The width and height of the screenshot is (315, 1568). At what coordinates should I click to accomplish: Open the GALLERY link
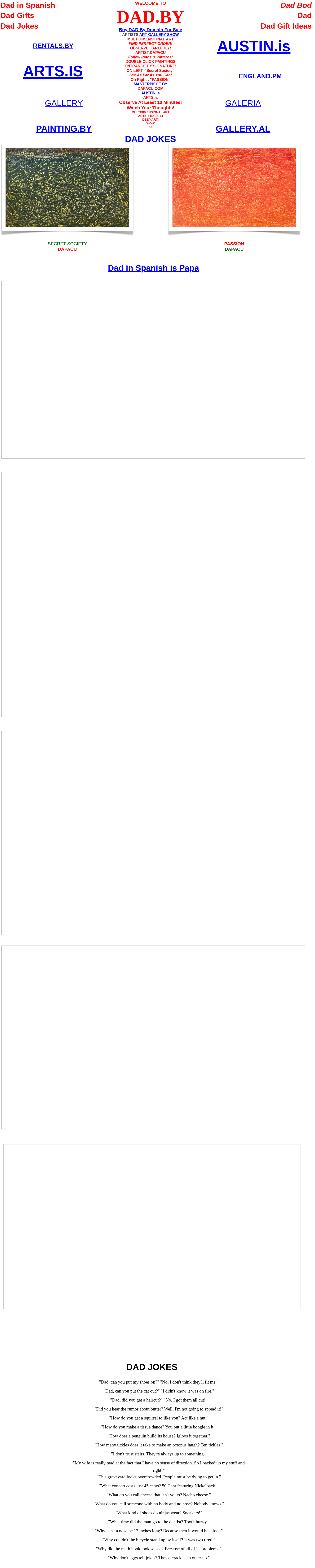click(63, 104)
